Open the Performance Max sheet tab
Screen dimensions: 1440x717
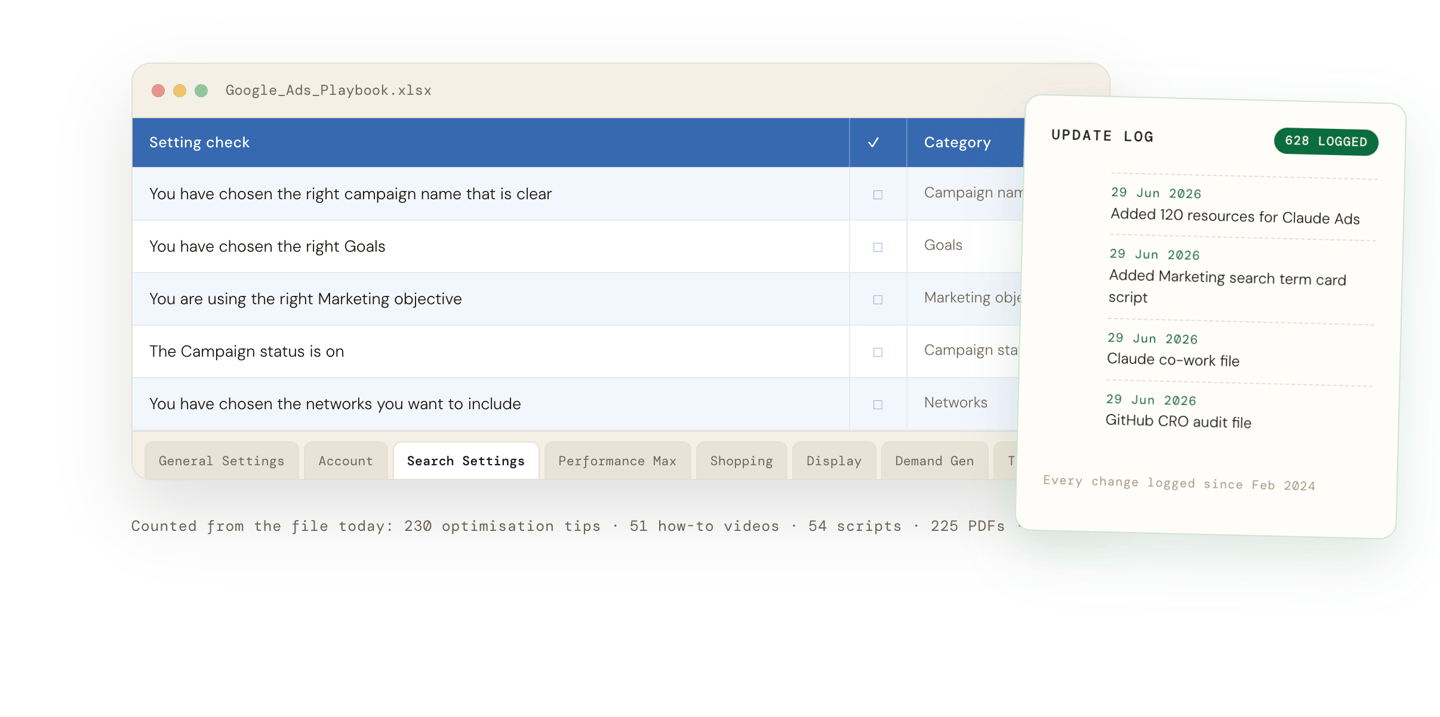617,461
